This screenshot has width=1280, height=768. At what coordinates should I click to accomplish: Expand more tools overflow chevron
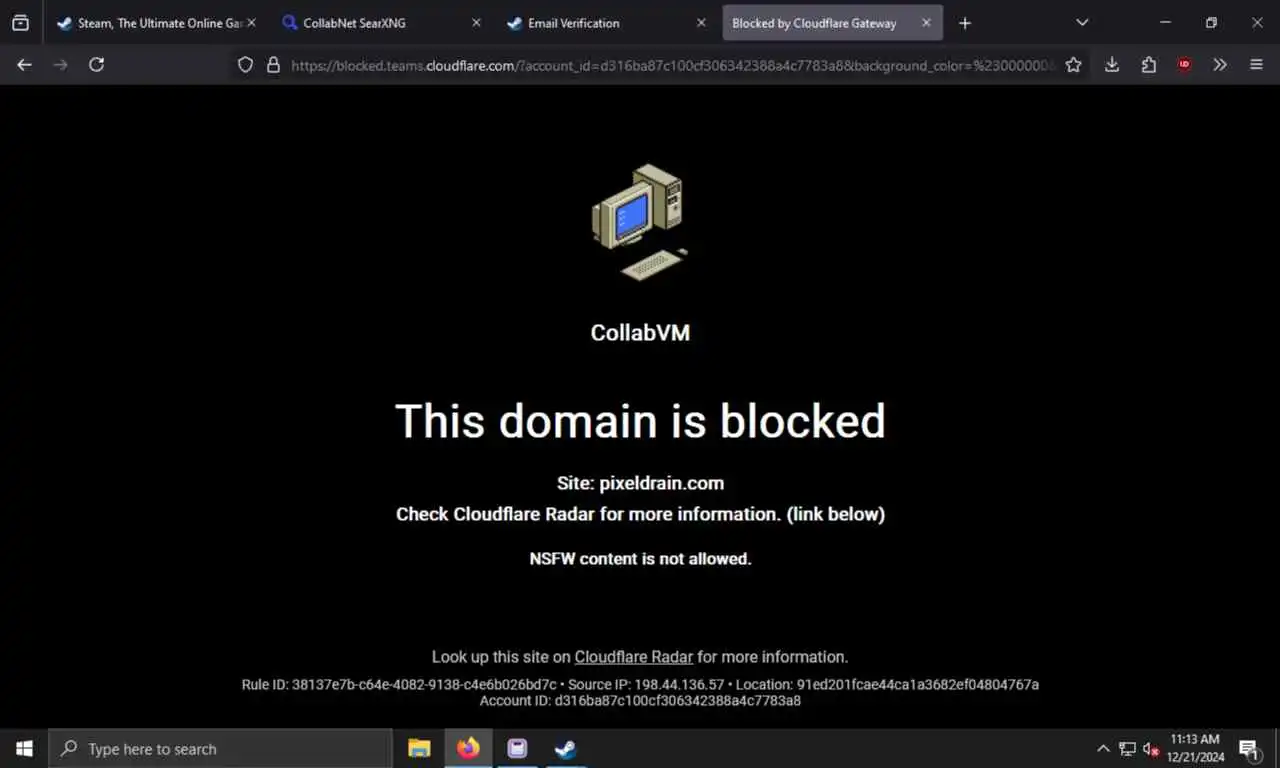(1220, 65)
